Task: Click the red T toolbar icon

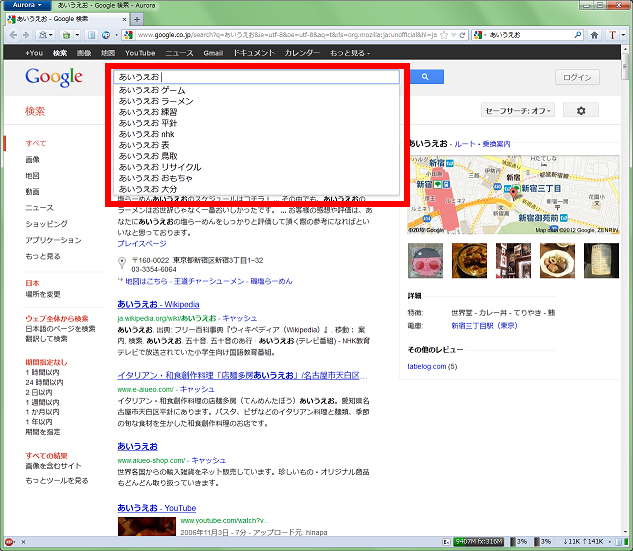Action: [x=612, y=35]
